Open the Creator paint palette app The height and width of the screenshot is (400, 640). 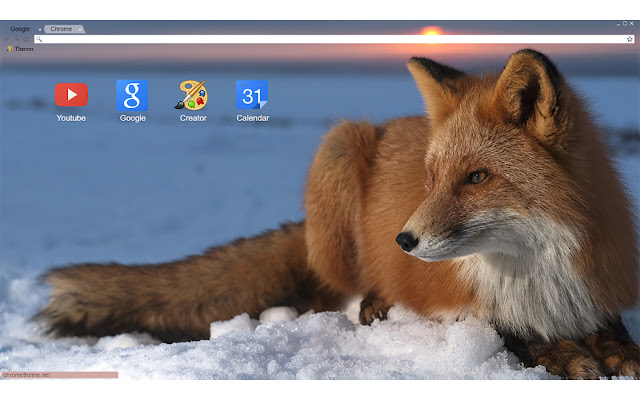[192, 95]
